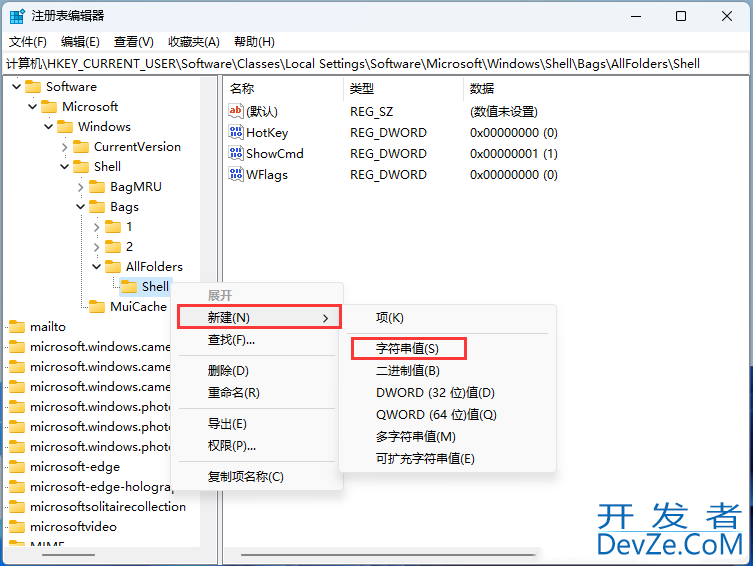Open the 编辑(E) menu

click(80, 42)
